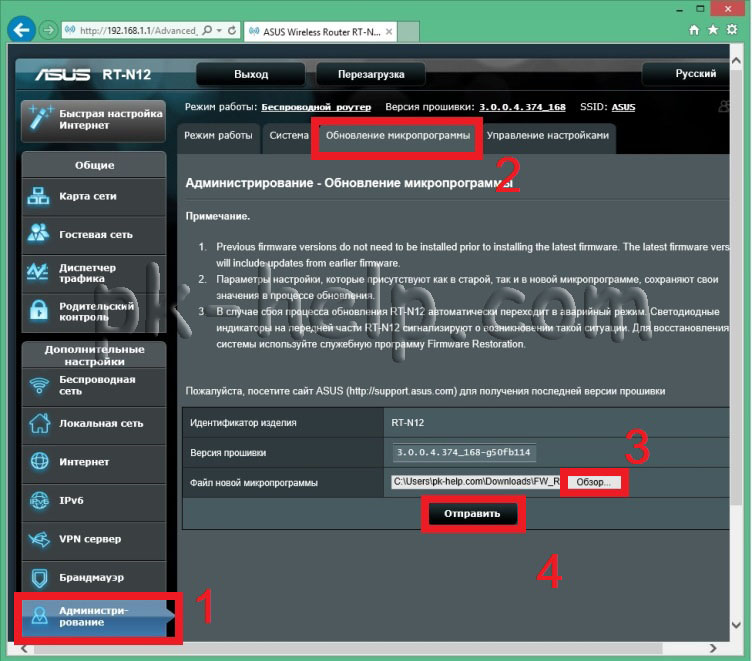Open the Беспроводной роутер mode link
This screenshot has height=661, width=752.
[x=316, y=107]
